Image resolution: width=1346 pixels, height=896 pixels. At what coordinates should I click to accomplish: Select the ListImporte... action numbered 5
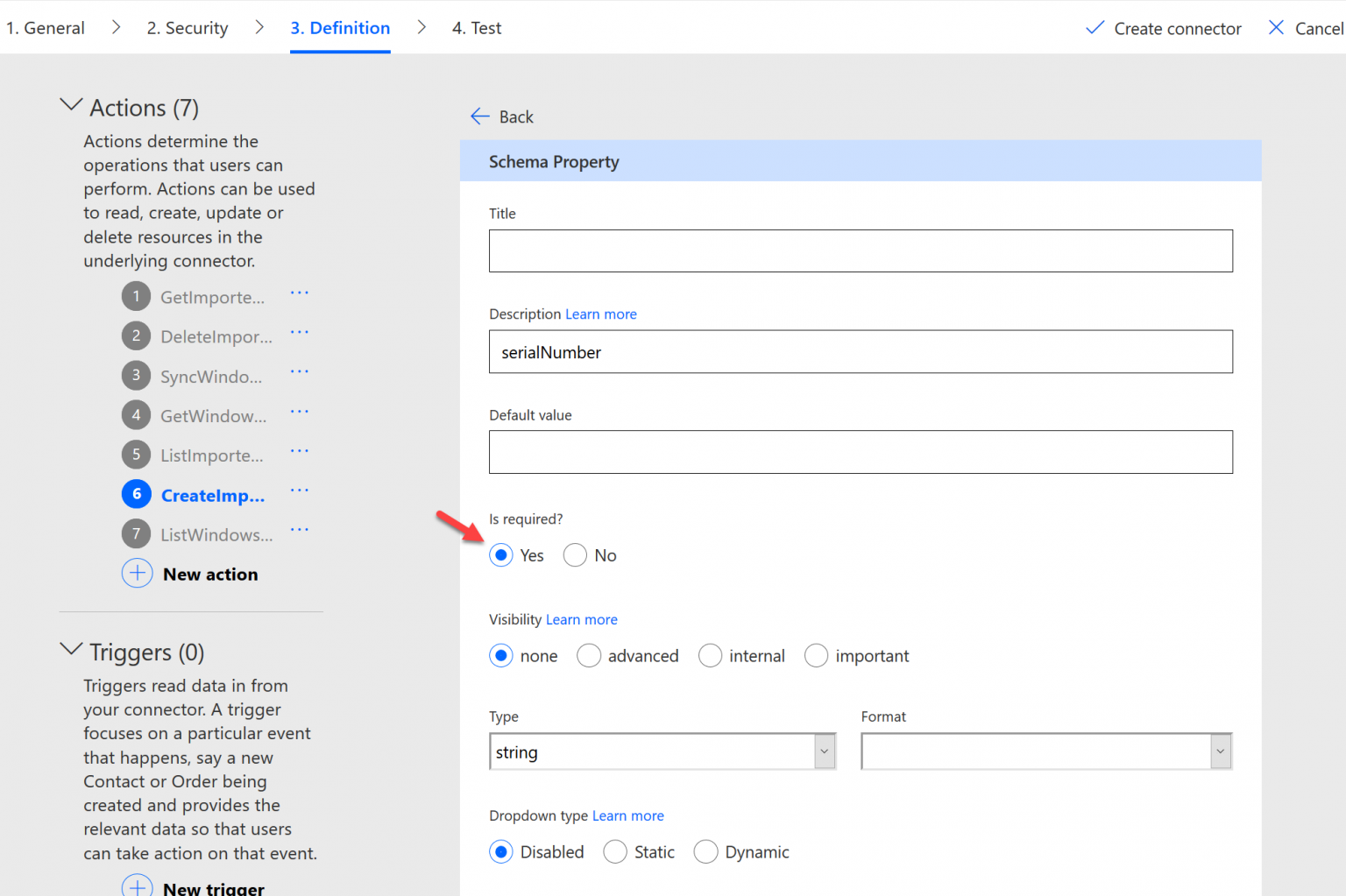pyautogui.click(x=137, y=455)
